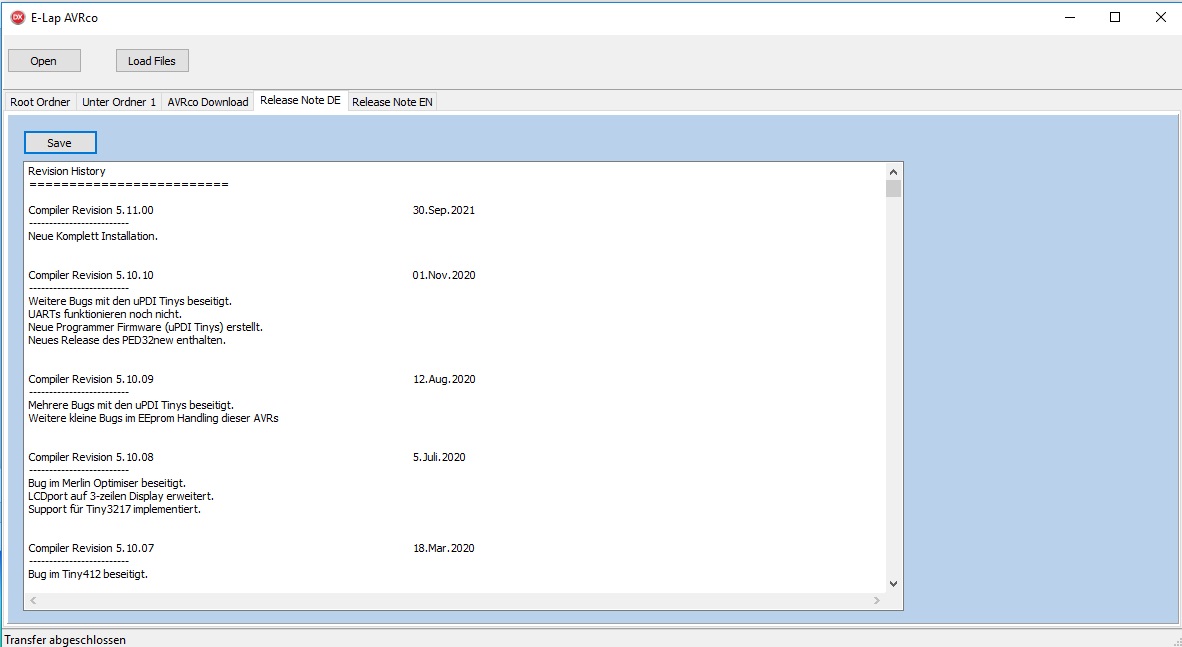The image size is (1182, 647).
Task: Click the date '5.Juli.2020'
Action: point(439,457)
